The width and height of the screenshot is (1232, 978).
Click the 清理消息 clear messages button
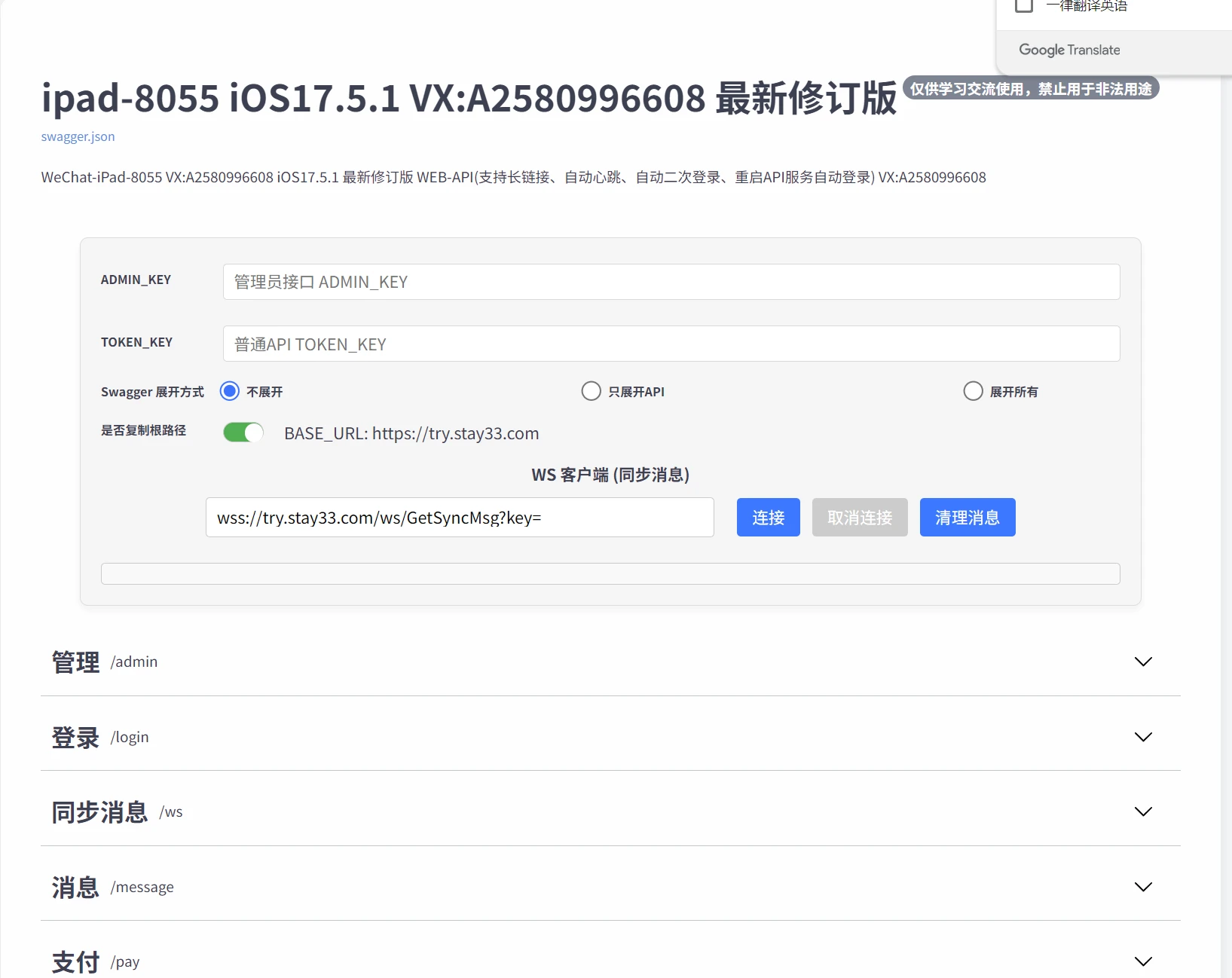[x=968, y=518]
